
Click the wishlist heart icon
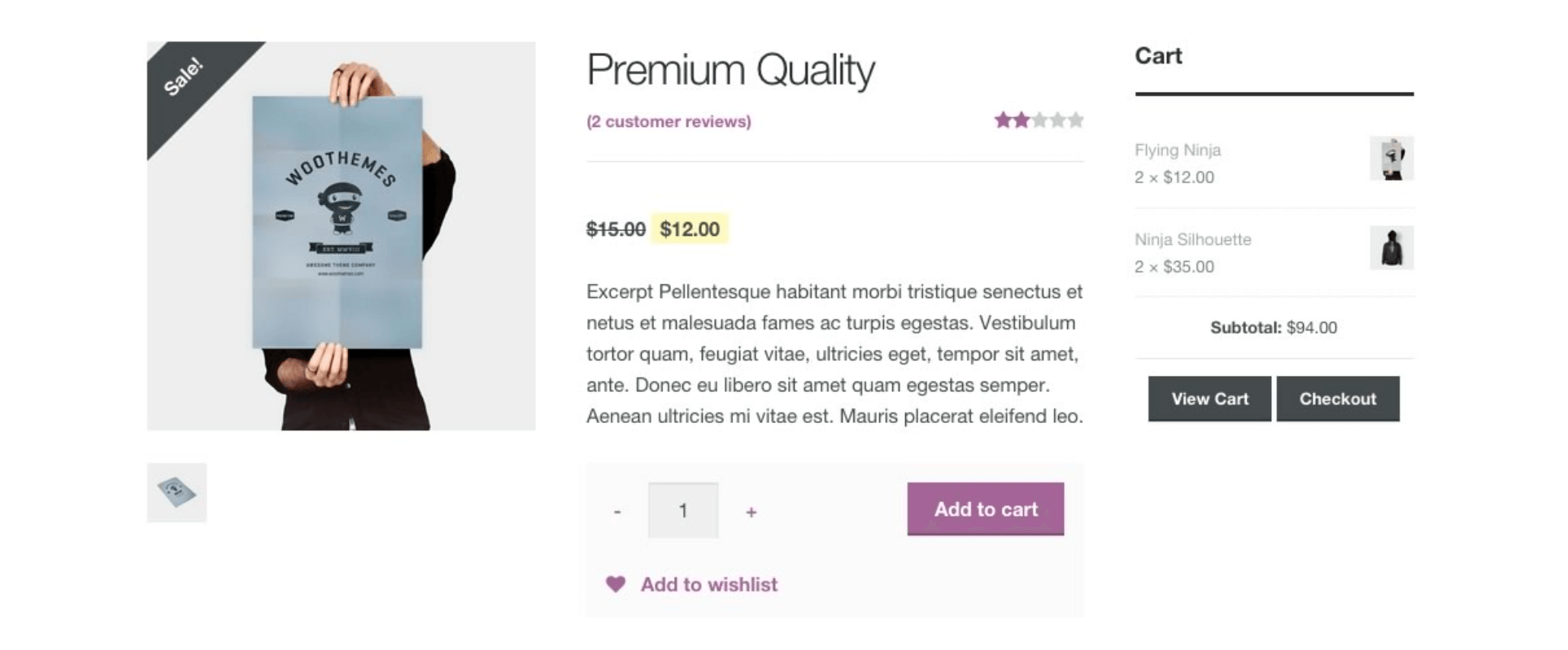616,584
